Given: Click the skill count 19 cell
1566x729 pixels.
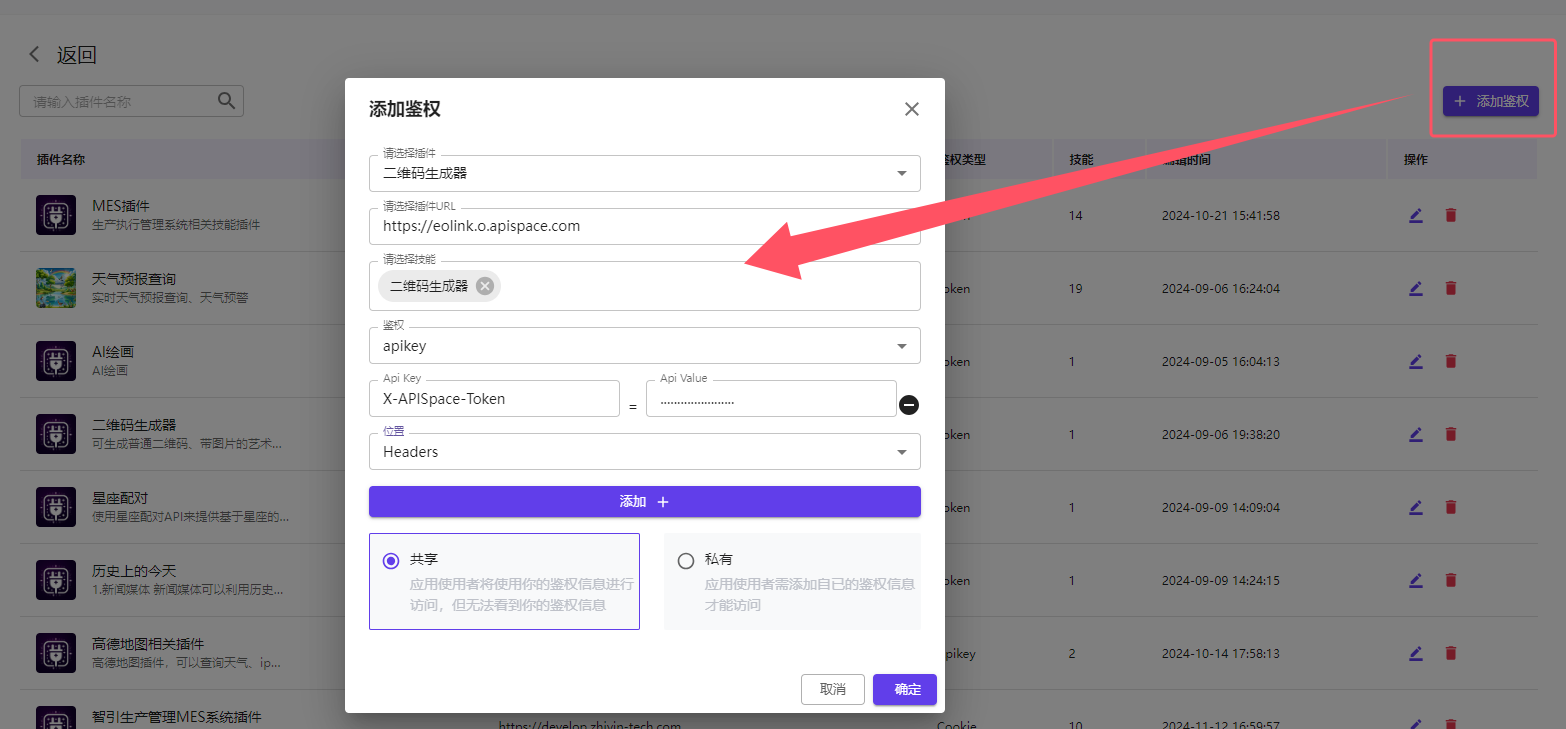Looking at the screenshot, I should click(x=1076, y=288).
